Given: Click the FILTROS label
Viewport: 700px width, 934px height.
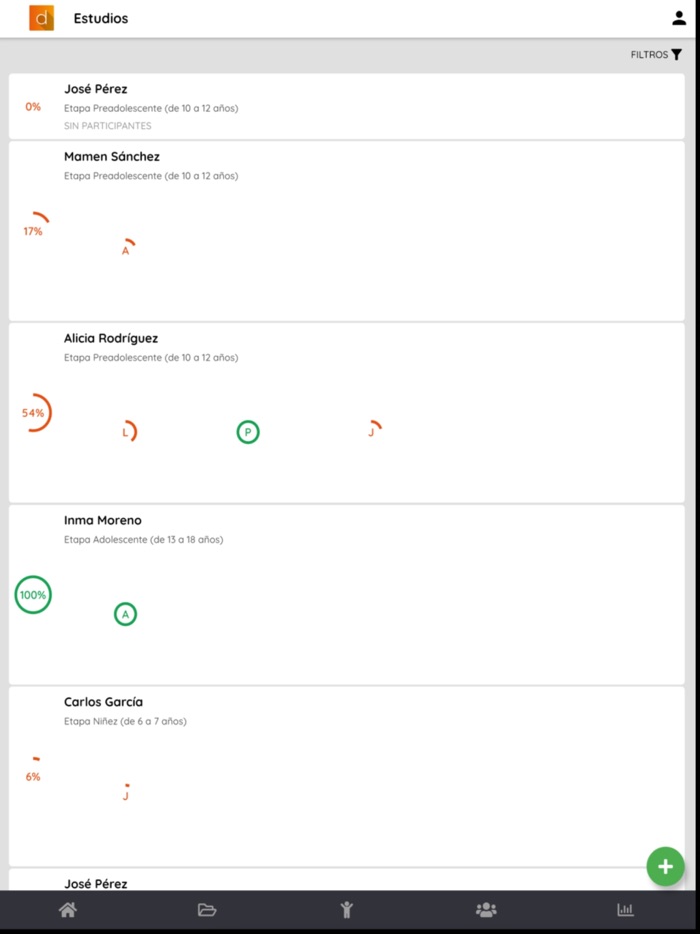Looking at the screenshot, I should tap(649, 55).
